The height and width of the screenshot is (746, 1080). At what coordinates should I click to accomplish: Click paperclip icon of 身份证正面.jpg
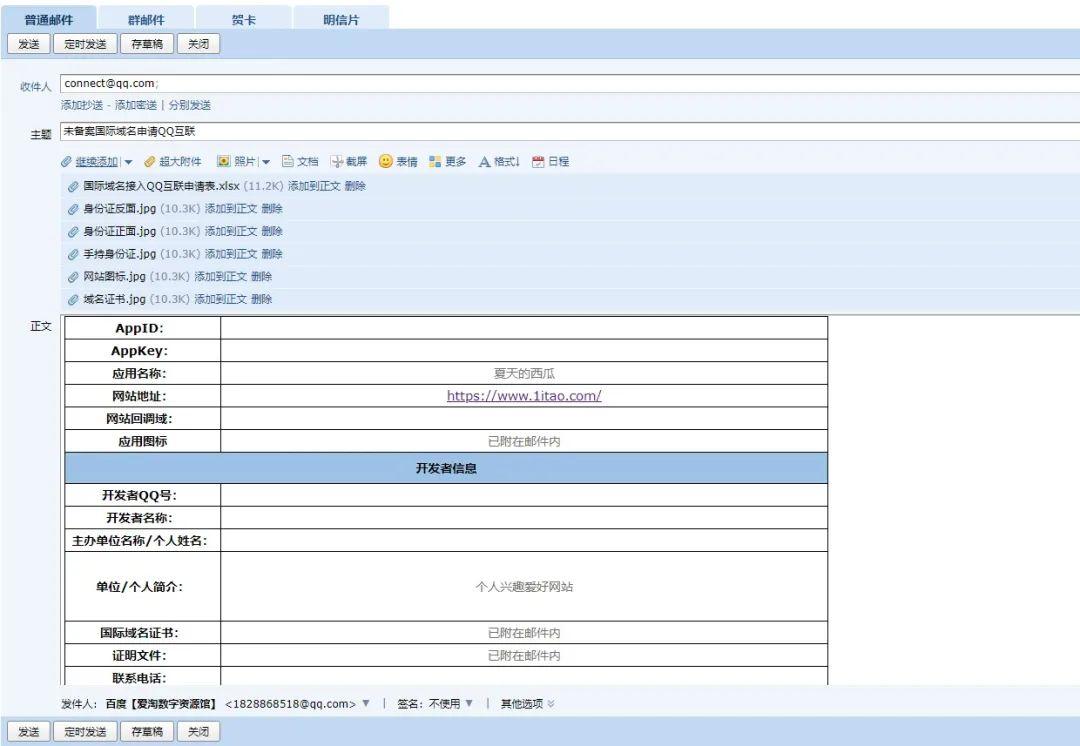coord(73,231)
